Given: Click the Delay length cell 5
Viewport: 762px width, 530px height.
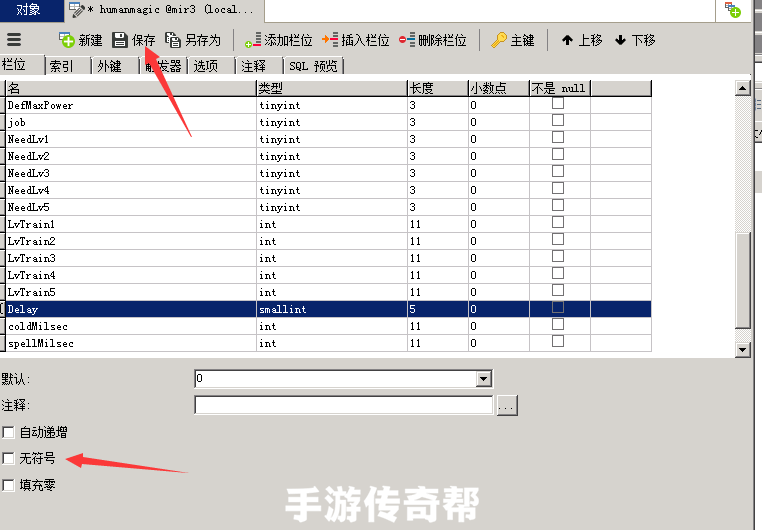Looking at the screenshot, I should pyautogui.click(x=438, y=309).
